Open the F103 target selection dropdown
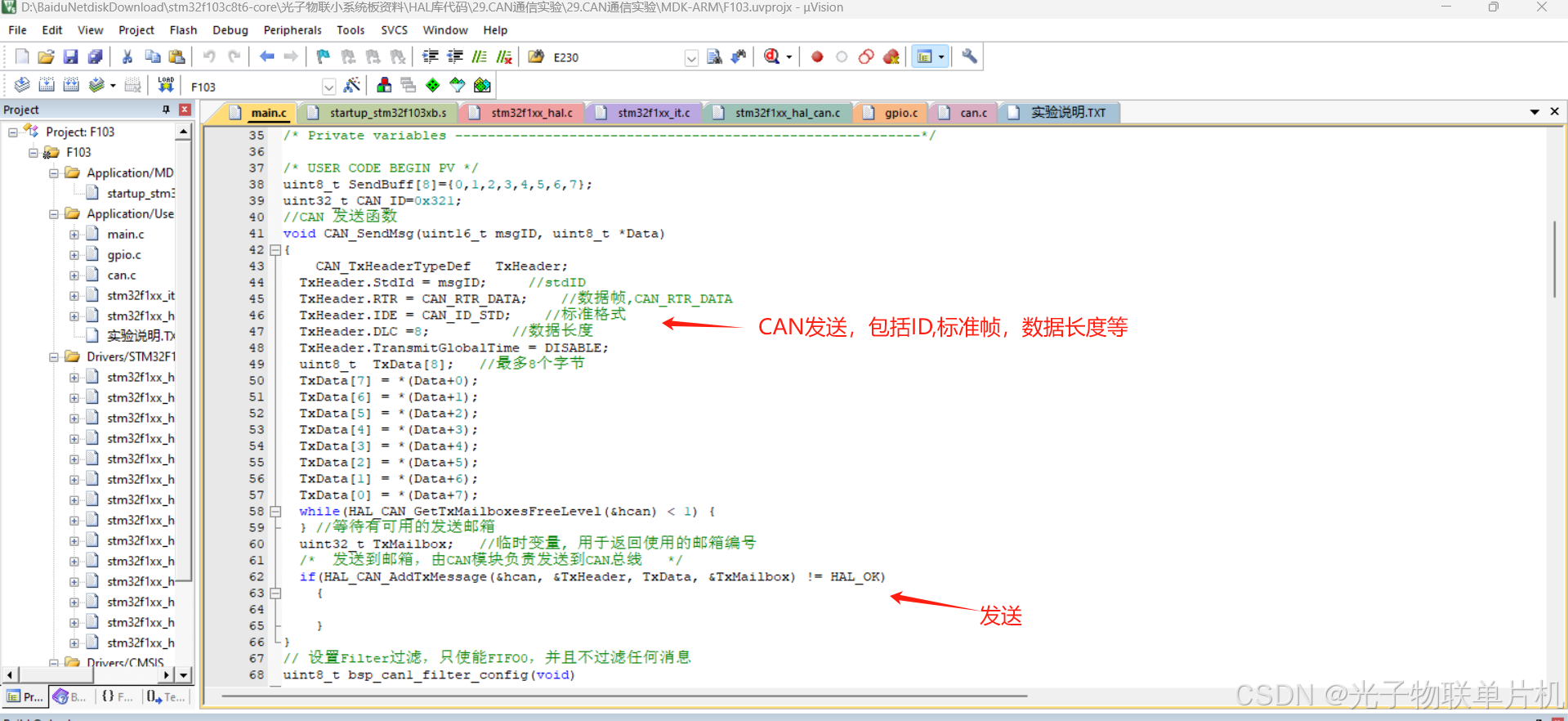 coord(328,87)
